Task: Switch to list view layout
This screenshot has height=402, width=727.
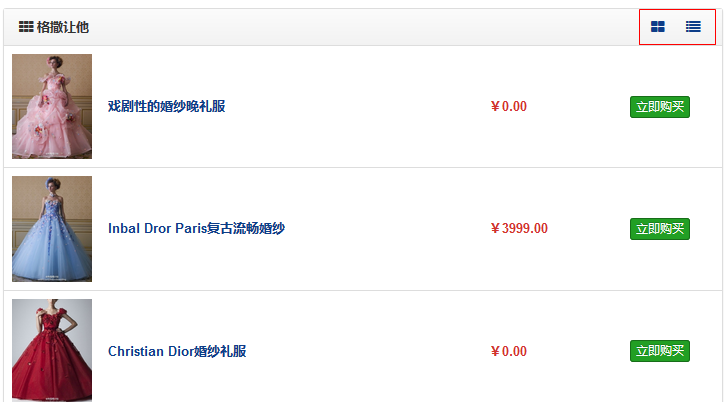Action: point(693,27)
